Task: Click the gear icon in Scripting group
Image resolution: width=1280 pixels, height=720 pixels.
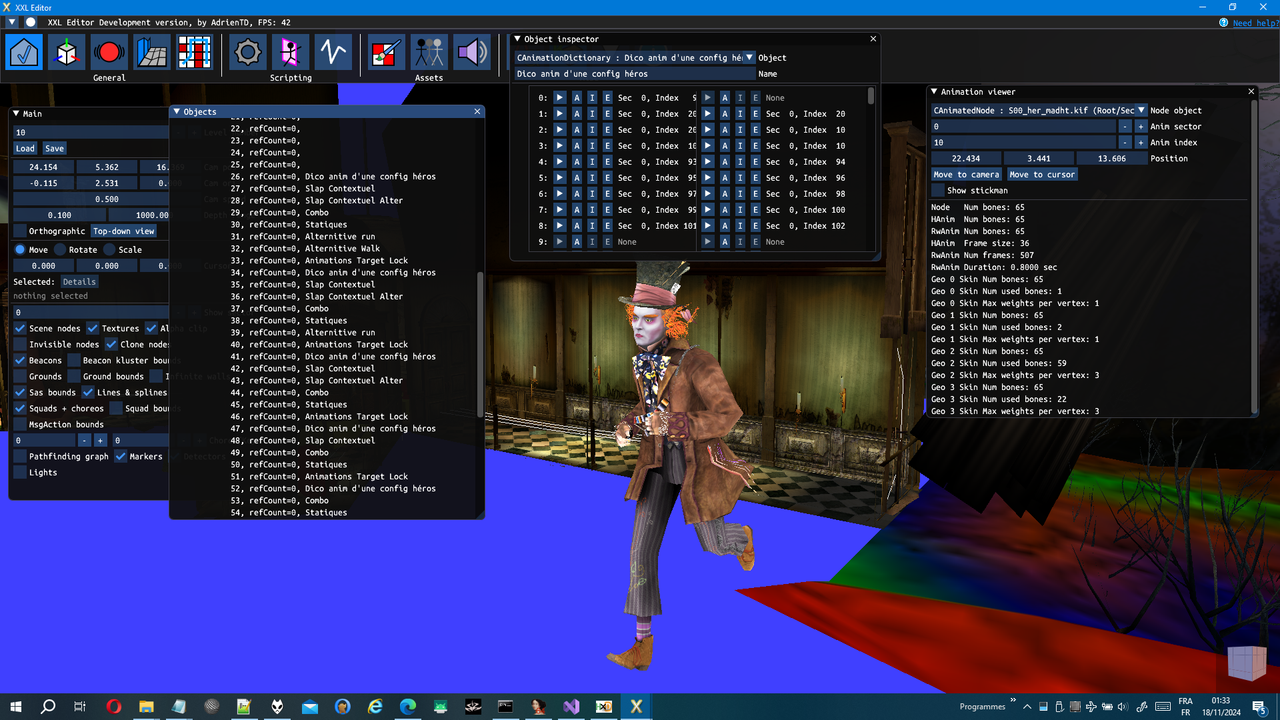Action: pyautogui.click(x=248, y=52)
